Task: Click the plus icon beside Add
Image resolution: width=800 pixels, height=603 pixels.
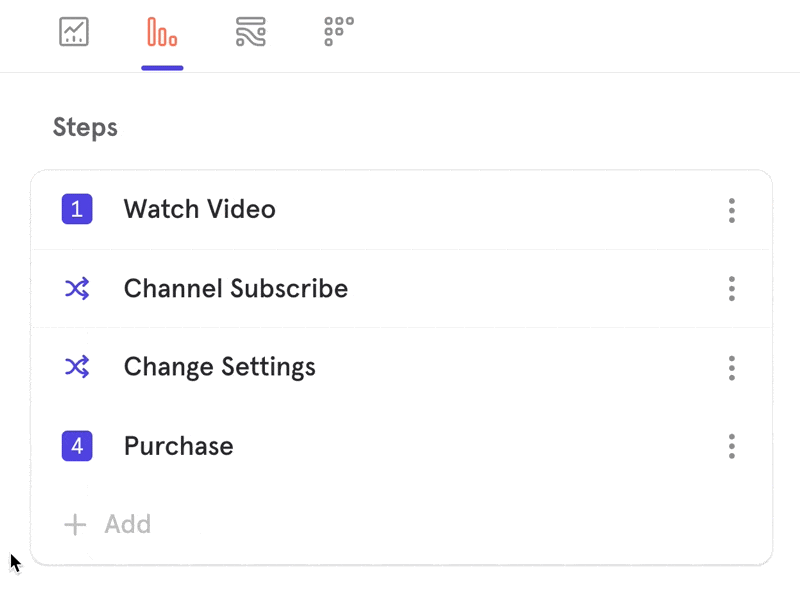Action: tap(75, 525)
